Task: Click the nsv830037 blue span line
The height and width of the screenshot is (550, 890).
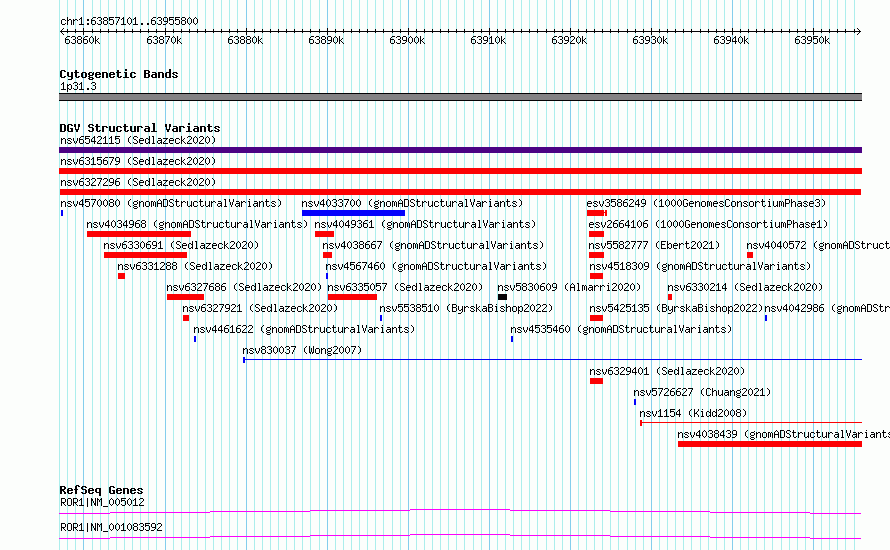Action: [x=552, y=360]
